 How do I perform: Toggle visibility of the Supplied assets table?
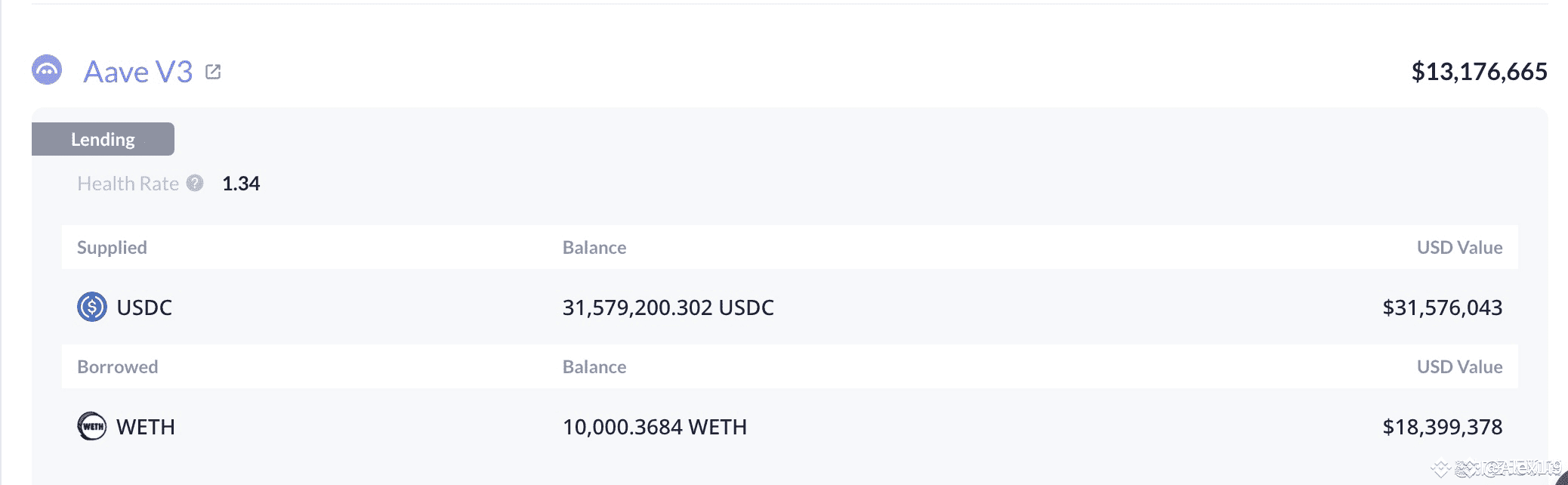pyautogui.click(x=112, y=247)
